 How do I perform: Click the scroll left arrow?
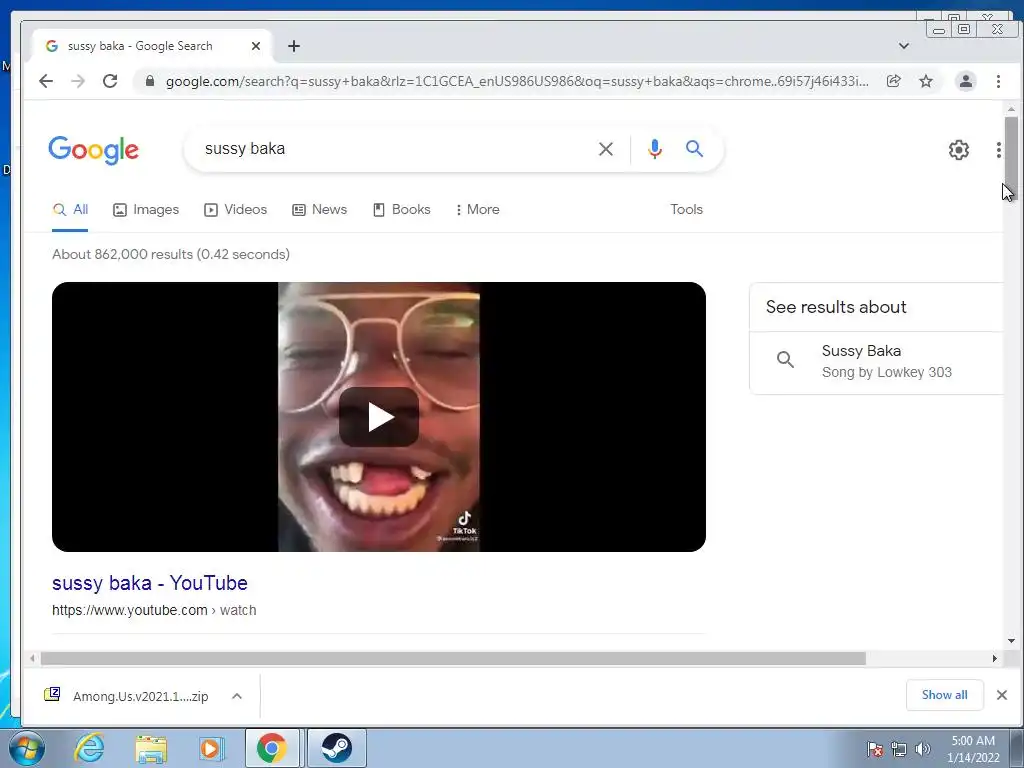tap(32, 658)
